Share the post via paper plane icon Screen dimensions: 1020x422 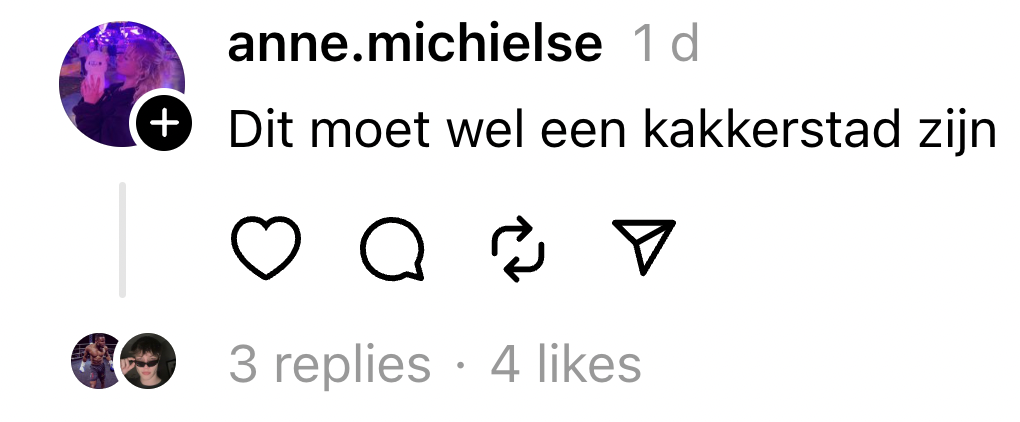coord(644,247)
